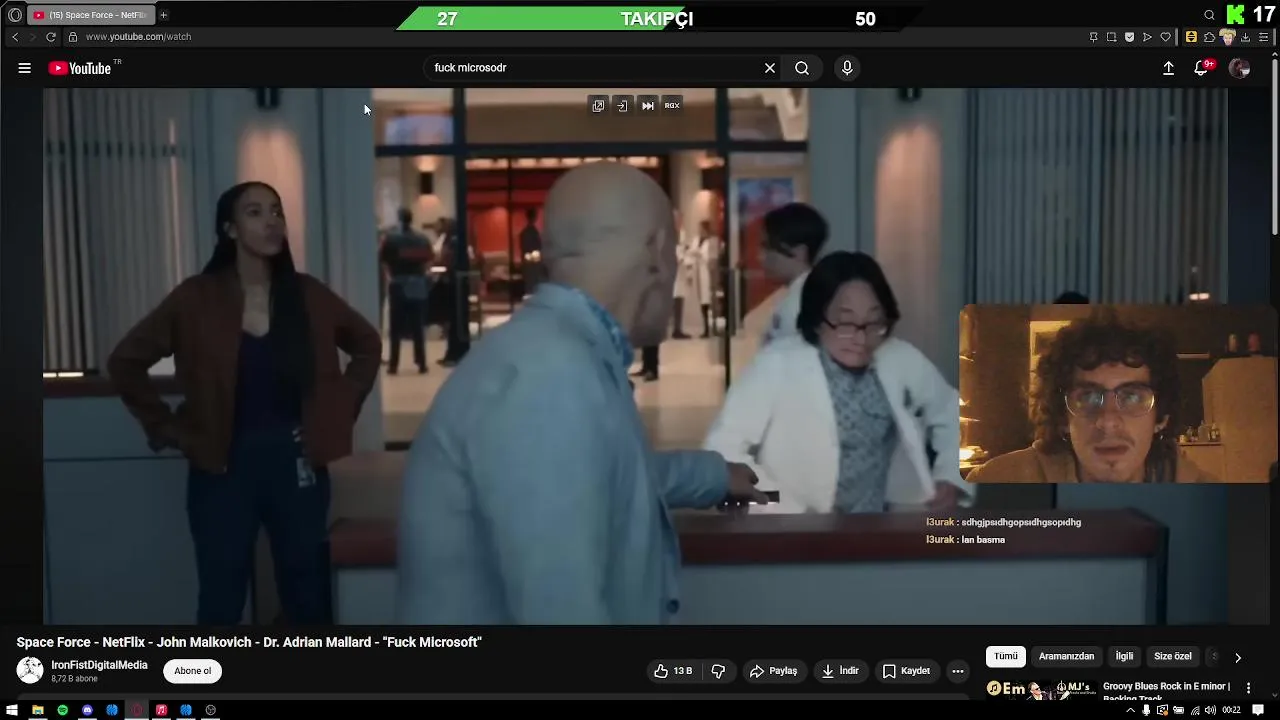Click the picture-in-picture popout icon over the video
1280x720 pixels.
coord(598,105)
